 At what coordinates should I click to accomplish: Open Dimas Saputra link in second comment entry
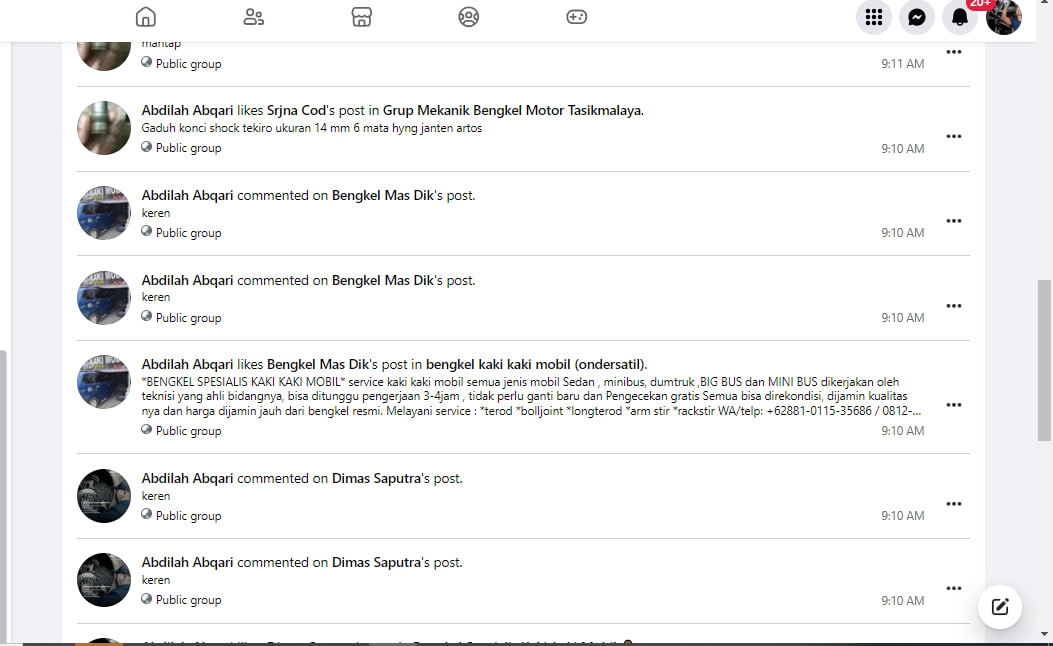[376, 562]
